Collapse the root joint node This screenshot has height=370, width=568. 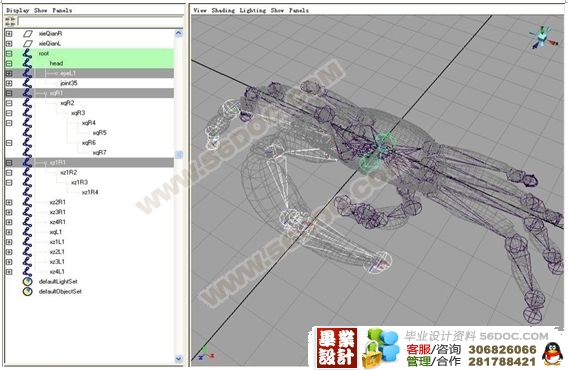click(x=9, y=54)
